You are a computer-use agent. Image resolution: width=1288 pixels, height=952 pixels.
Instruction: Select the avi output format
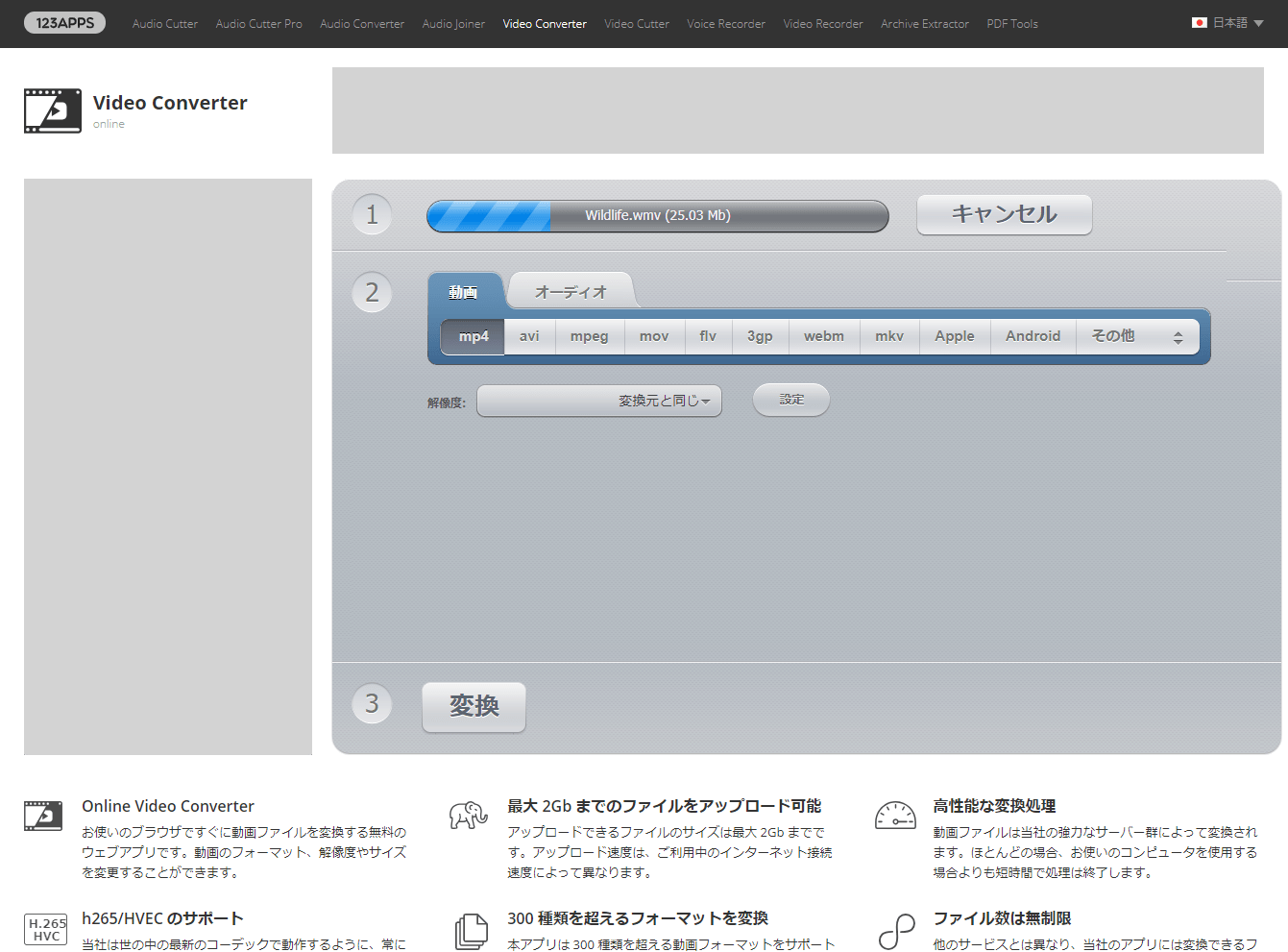pos(529,336)
